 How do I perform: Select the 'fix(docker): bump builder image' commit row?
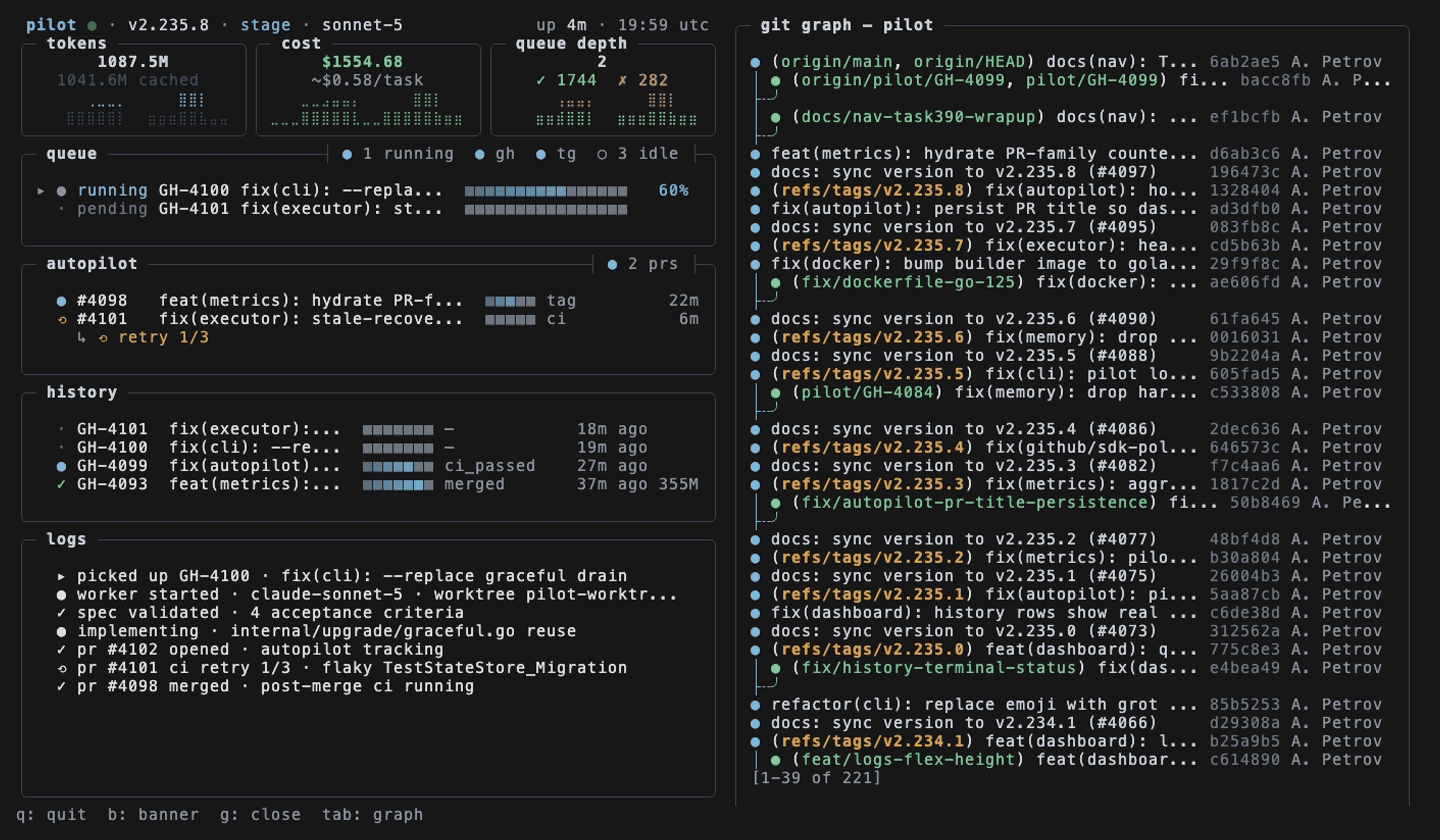point(1066,264)
